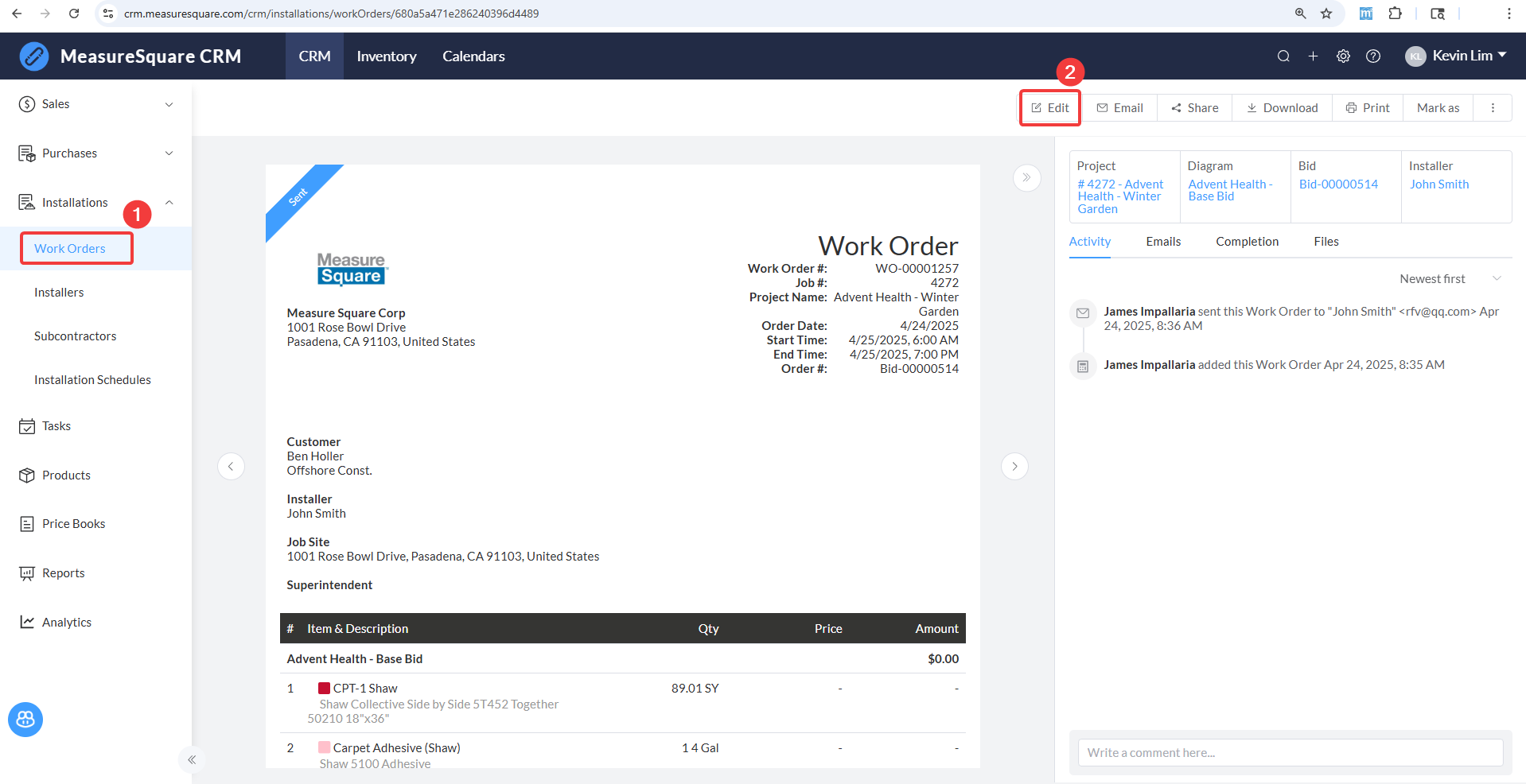Switch to the Completion tab
This screenshot has width=1526, height=784.
pos(1248,242)
